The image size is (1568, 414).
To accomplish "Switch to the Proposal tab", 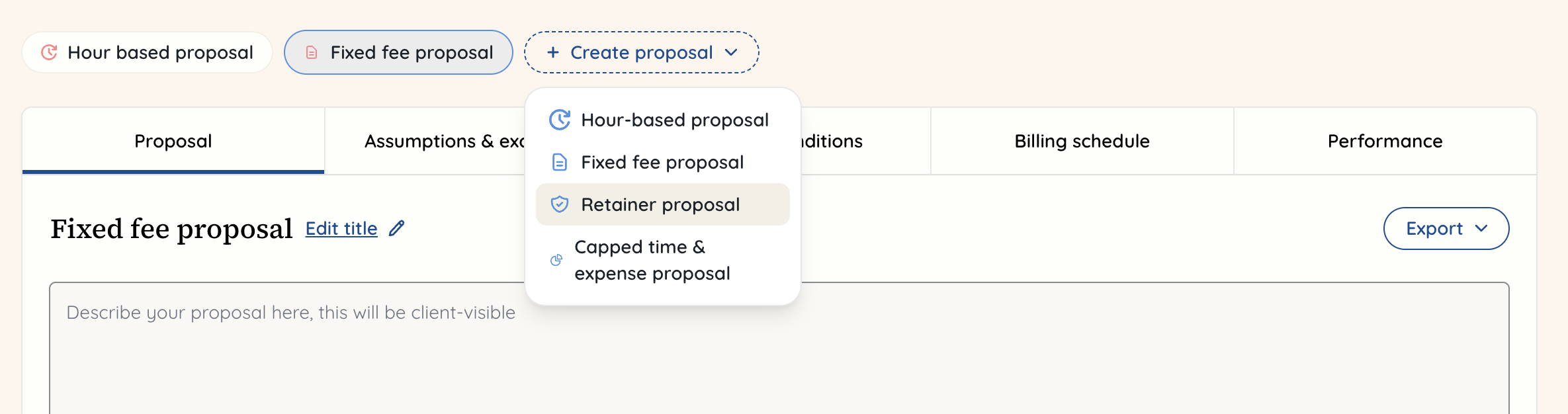I will click(x=173, y=141).
